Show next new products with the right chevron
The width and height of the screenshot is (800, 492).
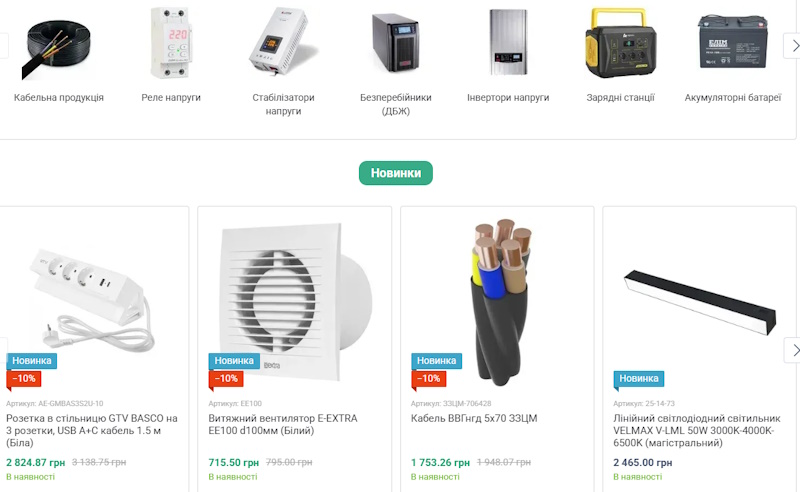792,350
